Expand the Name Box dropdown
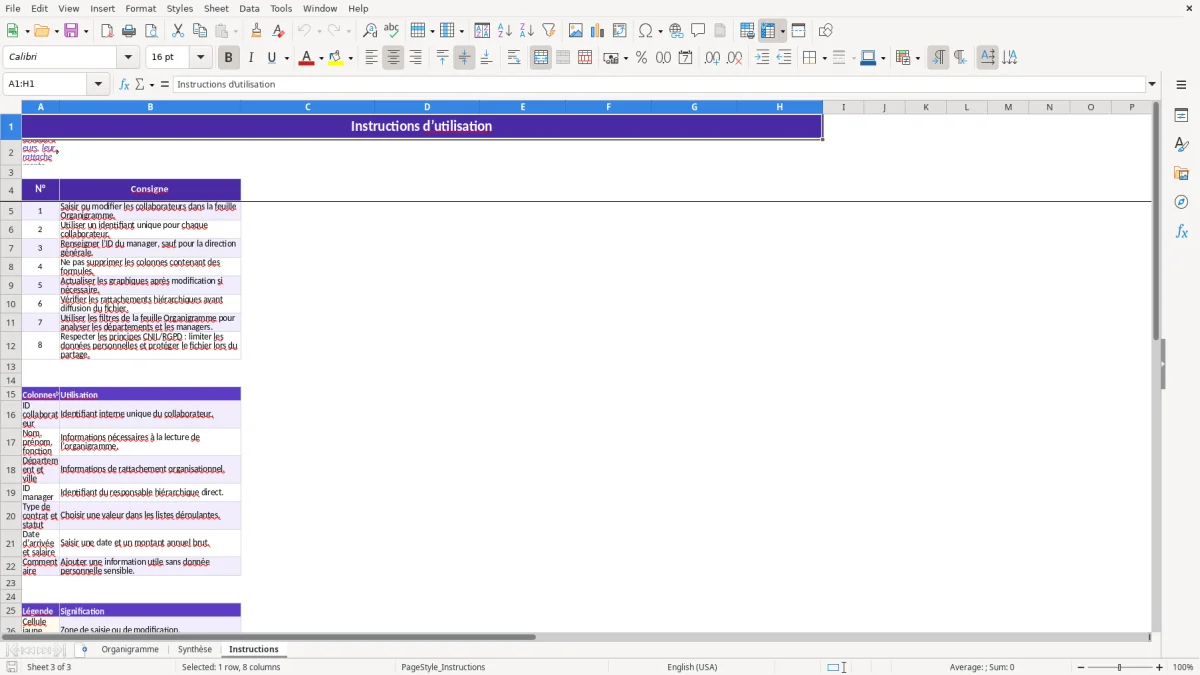The width and height of the screenshot is (1200, 675). tap(98, 84)
